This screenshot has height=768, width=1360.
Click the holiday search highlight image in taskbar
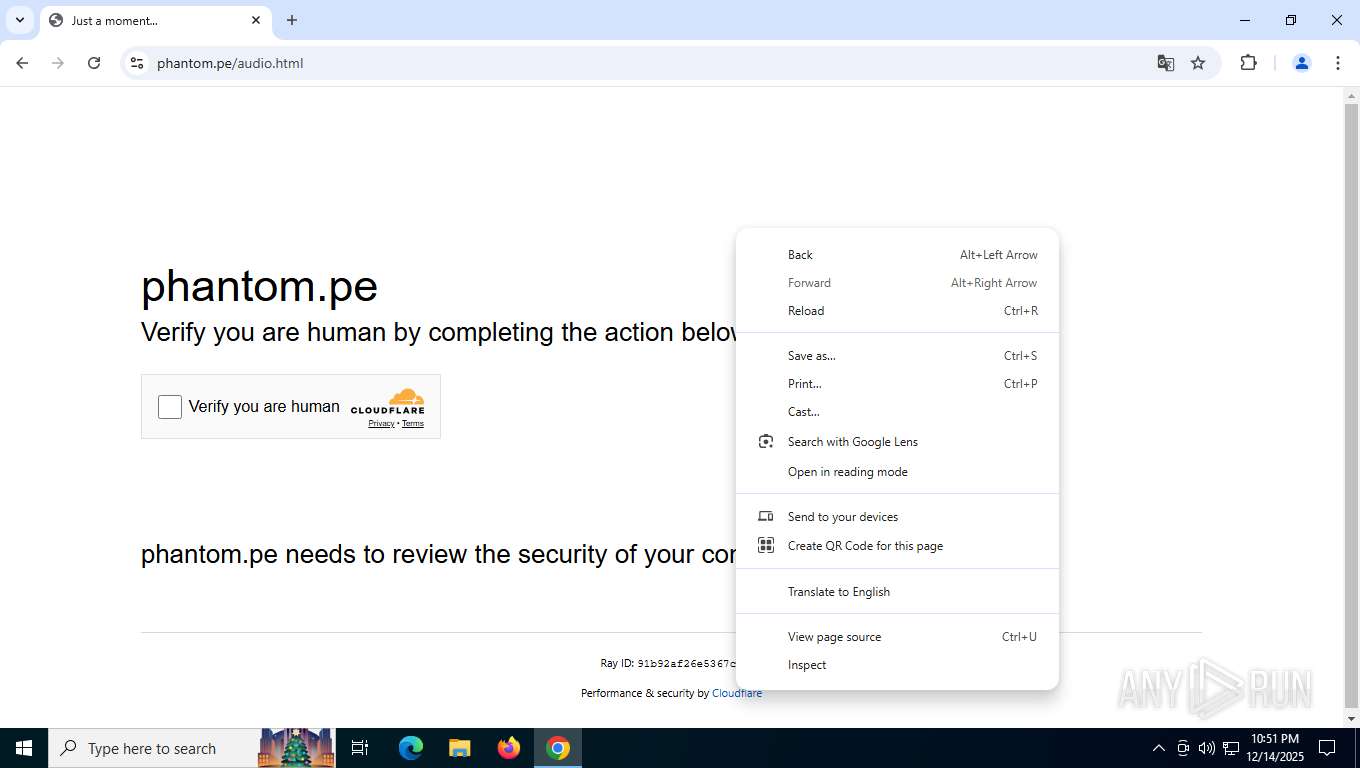pos(296,748)
